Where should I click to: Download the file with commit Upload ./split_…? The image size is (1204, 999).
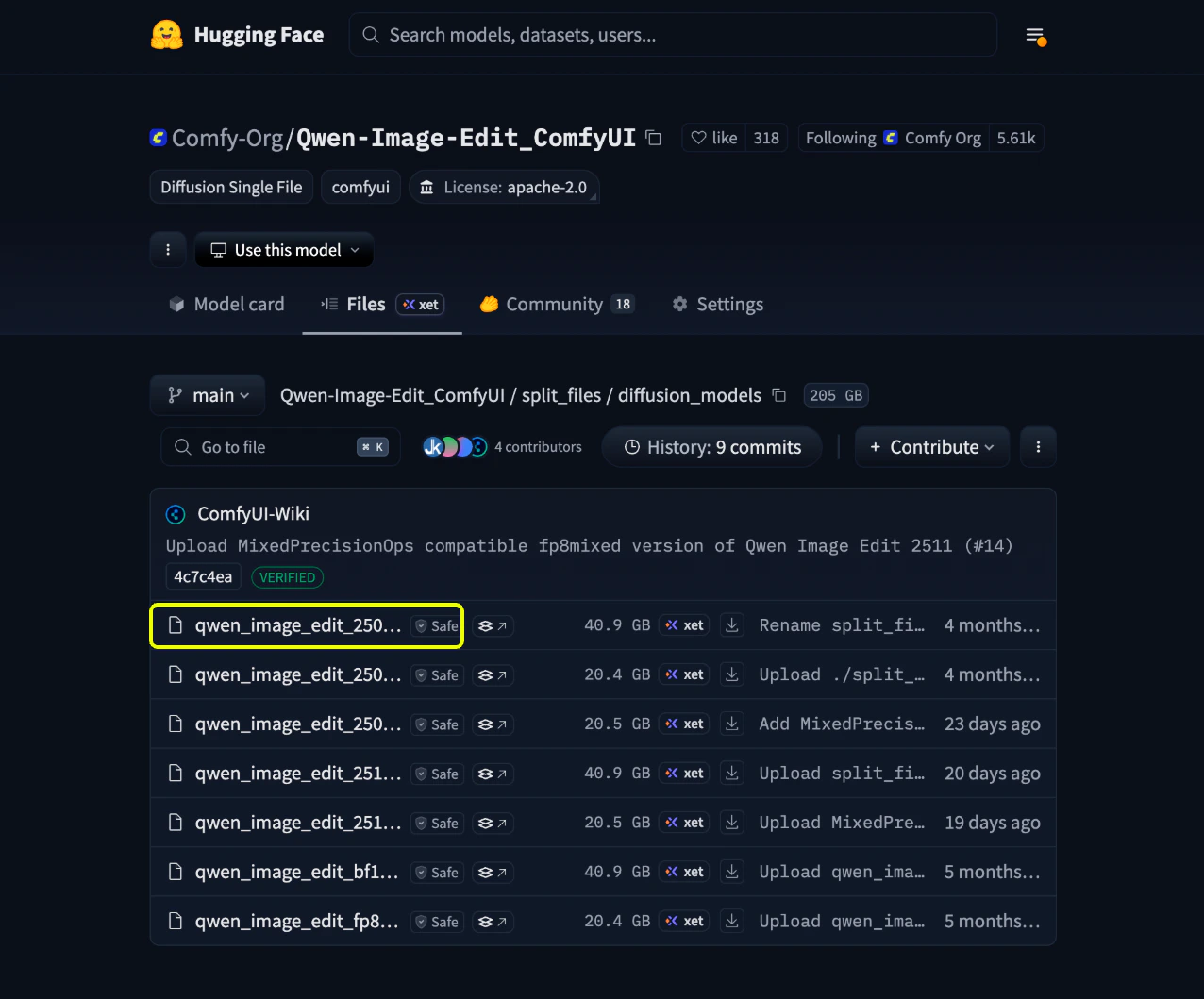coord(731,674)
